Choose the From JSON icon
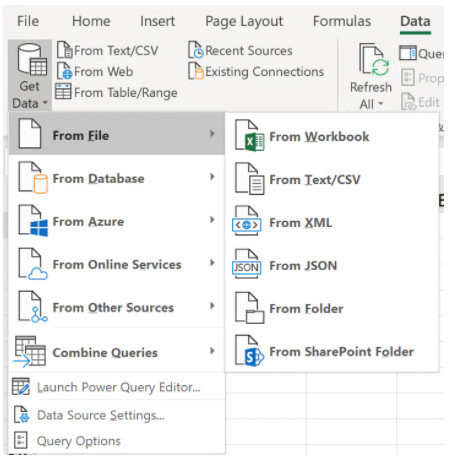This screenshot has height=463, width=449. point(247,264)
